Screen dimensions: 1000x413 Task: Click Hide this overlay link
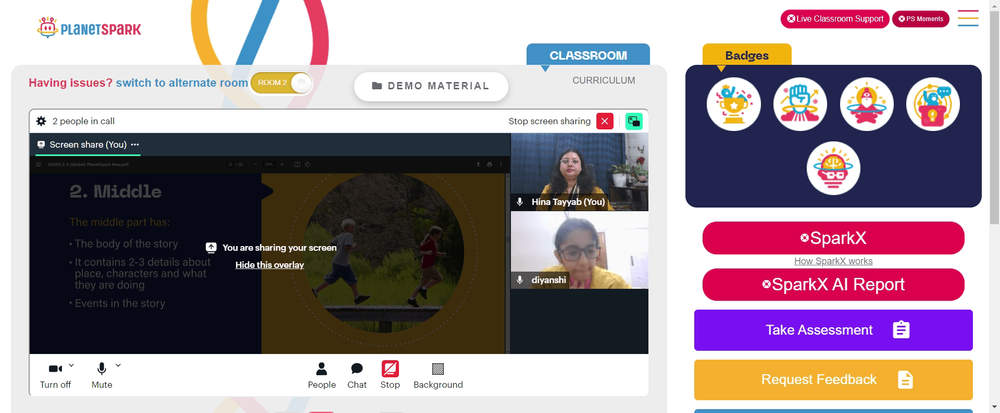click(269, 265)
